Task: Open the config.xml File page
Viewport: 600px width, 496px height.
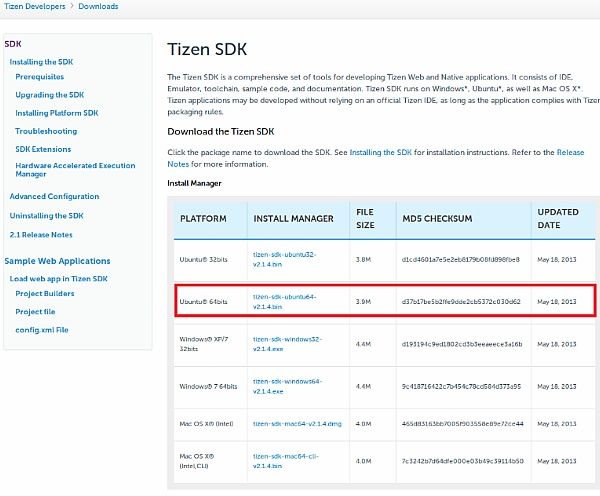Action: [42, 330]
